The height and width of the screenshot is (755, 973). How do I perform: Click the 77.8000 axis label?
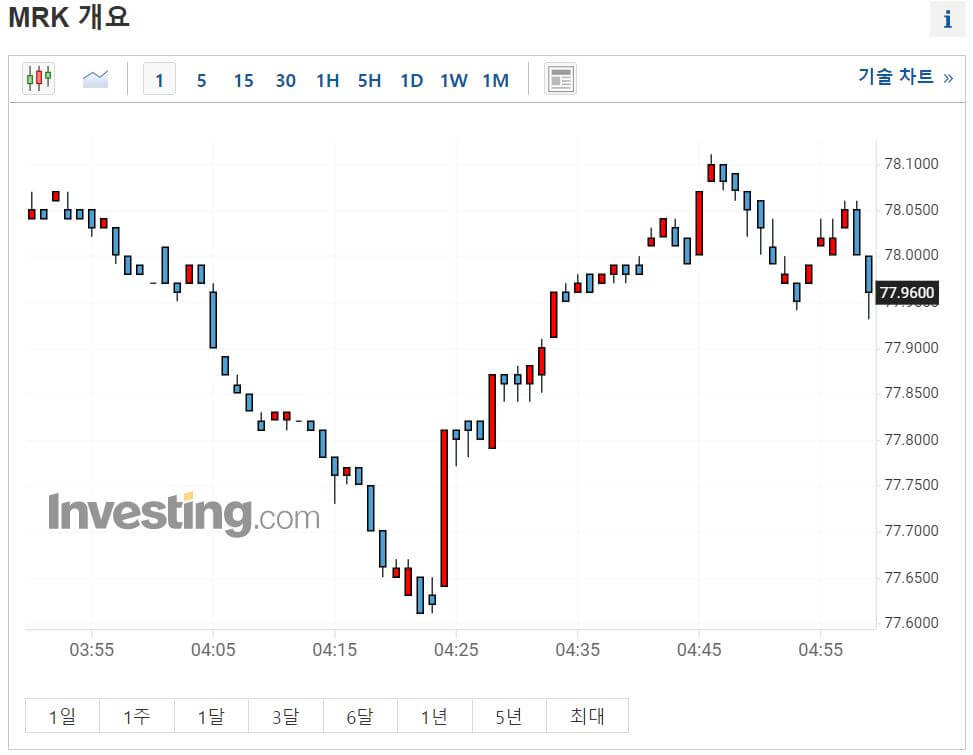tap(911, 439)
